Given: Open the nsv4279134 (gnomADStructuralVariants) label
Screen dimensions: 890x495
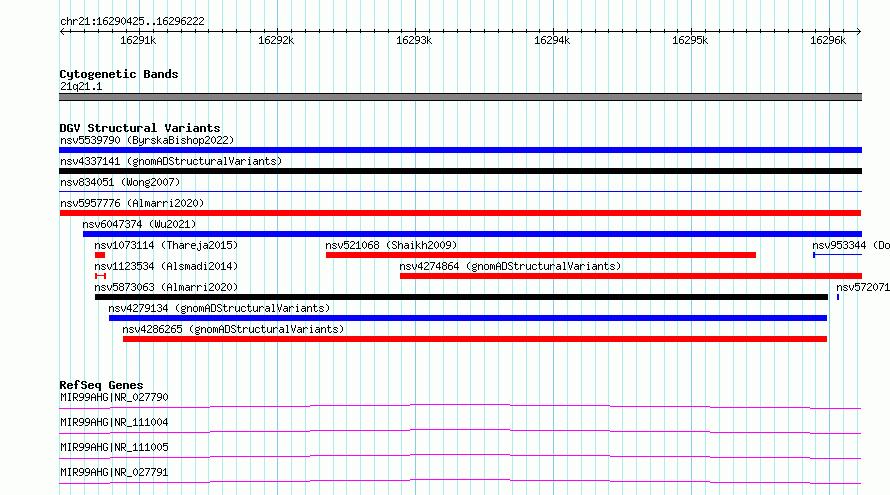Looking at the screenshot, I should [x=219, y=308].
